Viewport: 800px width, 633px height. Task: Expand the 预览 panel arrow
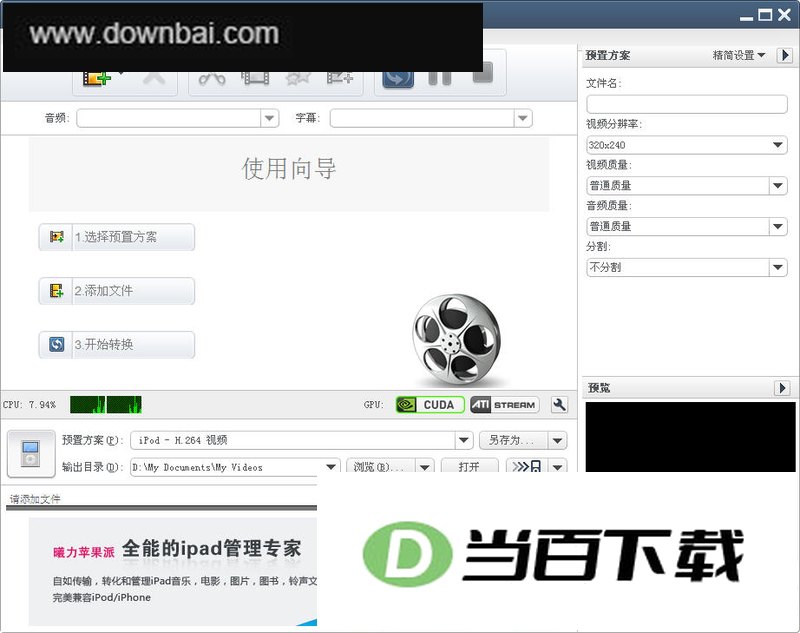(x=782, y=388)
